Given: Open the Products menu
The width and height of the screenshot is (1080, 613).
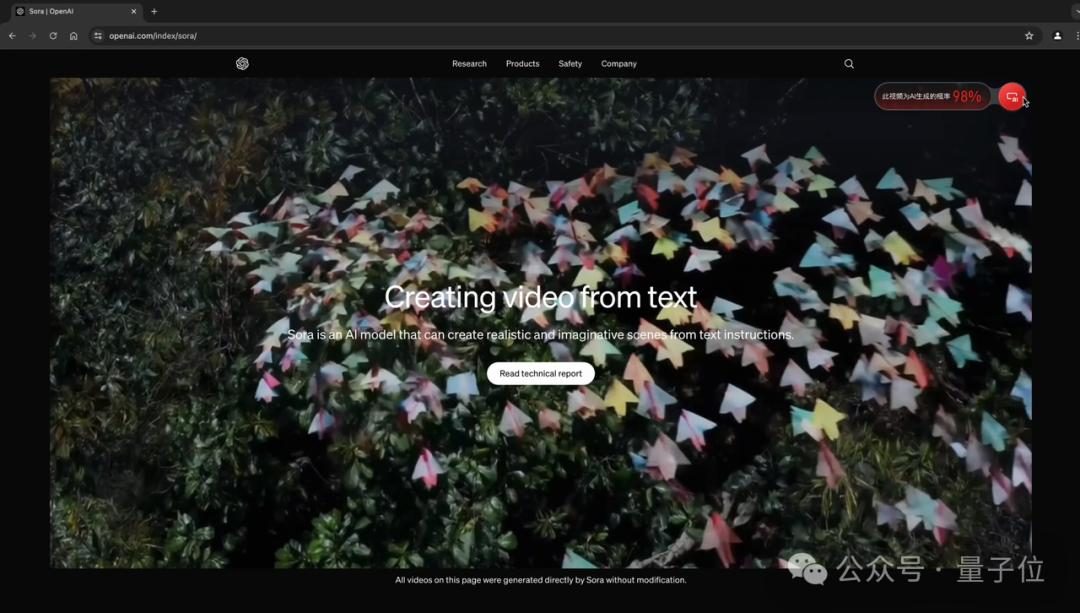Looking at the screenshot, I should coord(522,64).
